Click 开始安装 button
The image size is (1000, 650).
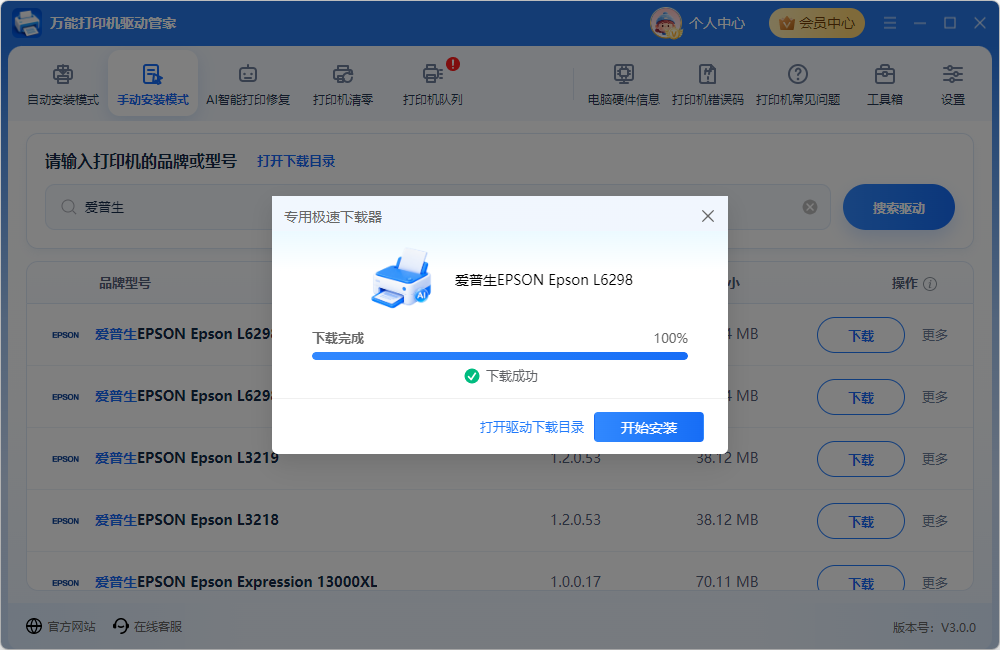pos(649,427)
